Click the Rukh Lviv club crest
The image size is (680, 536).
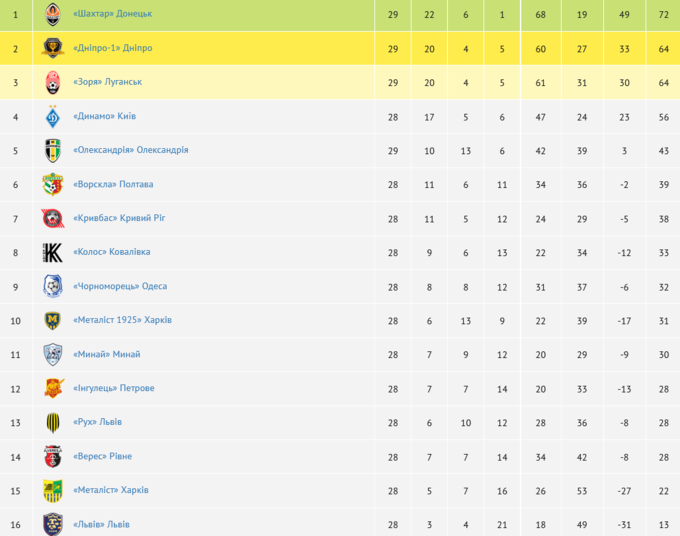pos(53,423)
